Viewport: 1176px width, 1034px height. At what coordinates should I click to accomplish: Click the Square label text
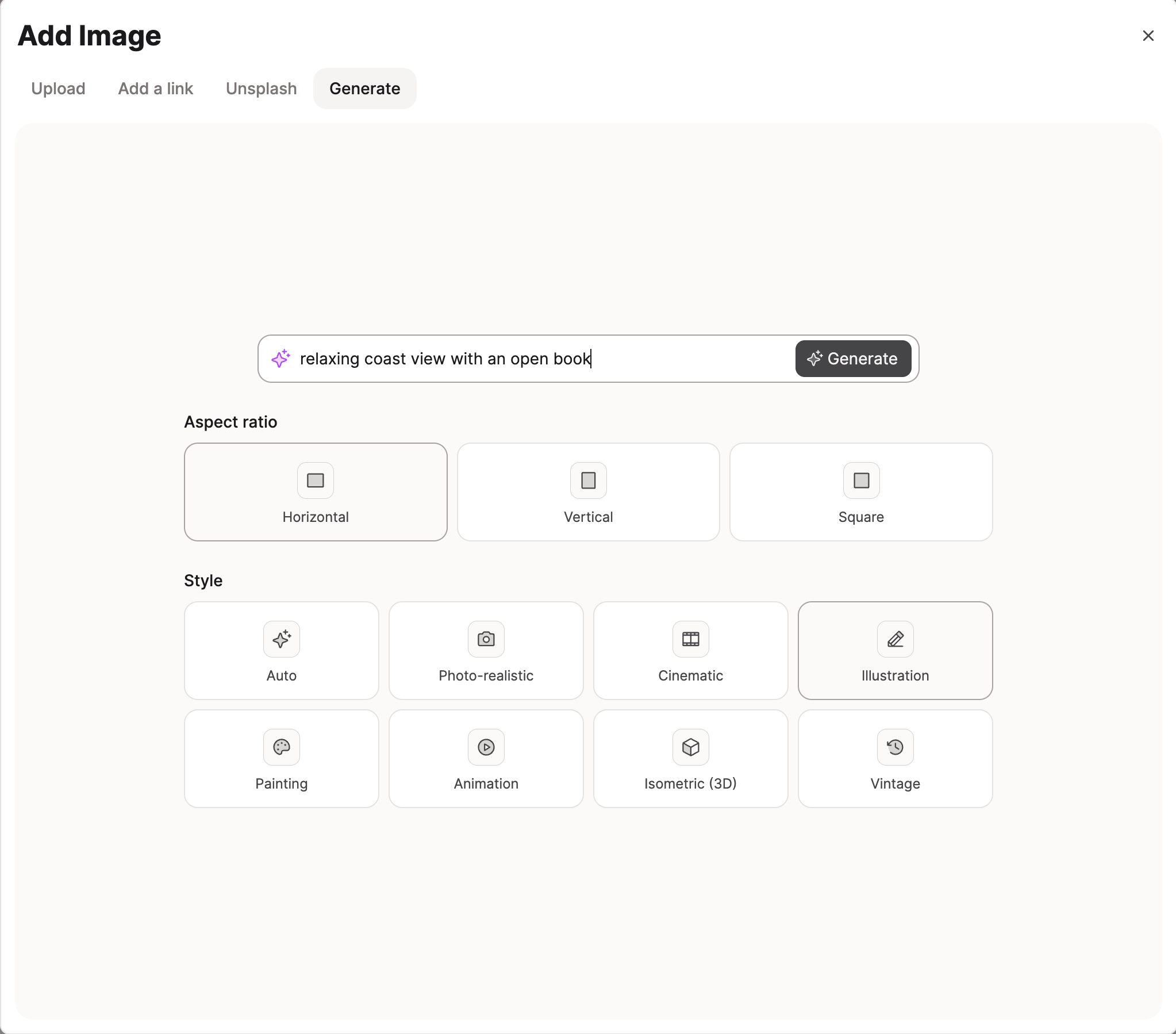coord(860,517)
